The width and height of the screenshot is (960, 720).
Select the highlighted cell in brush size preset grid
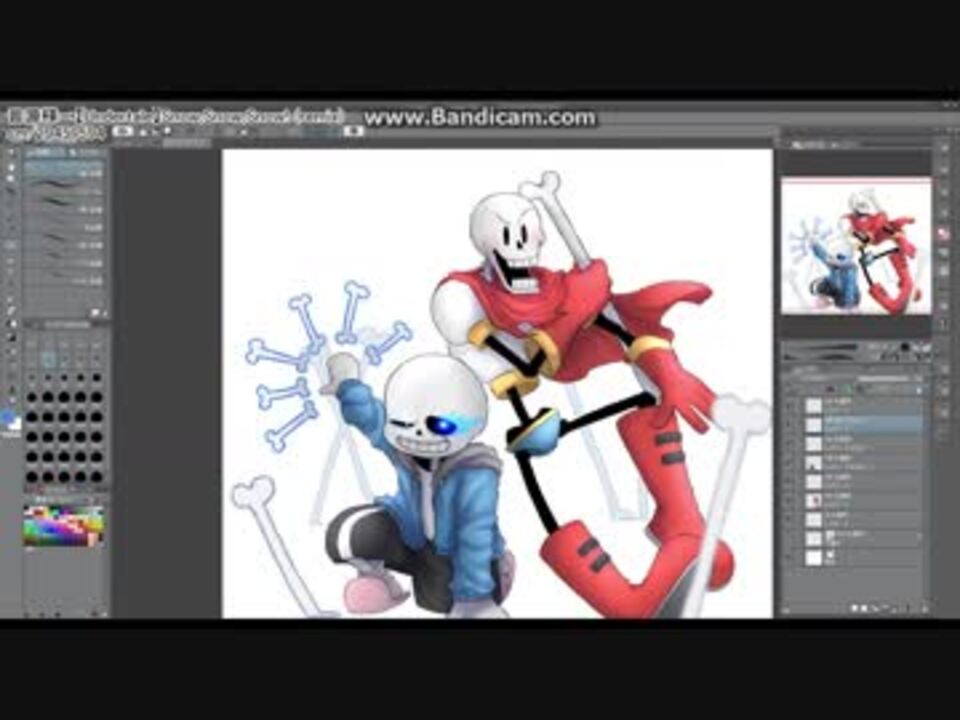tap(48, 361)
